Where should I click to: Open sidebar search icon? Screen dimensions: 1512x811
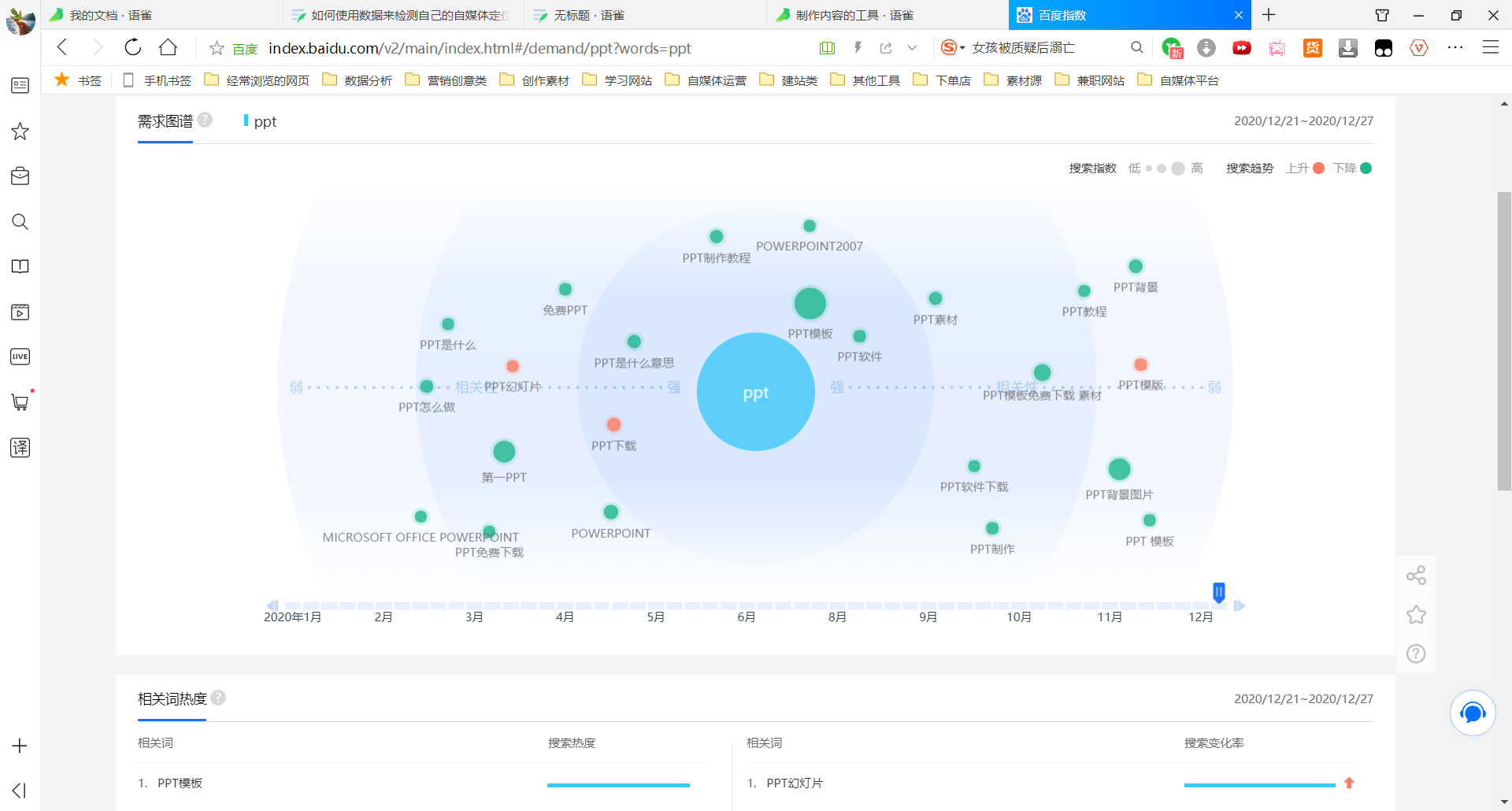[x=20, y=222]
